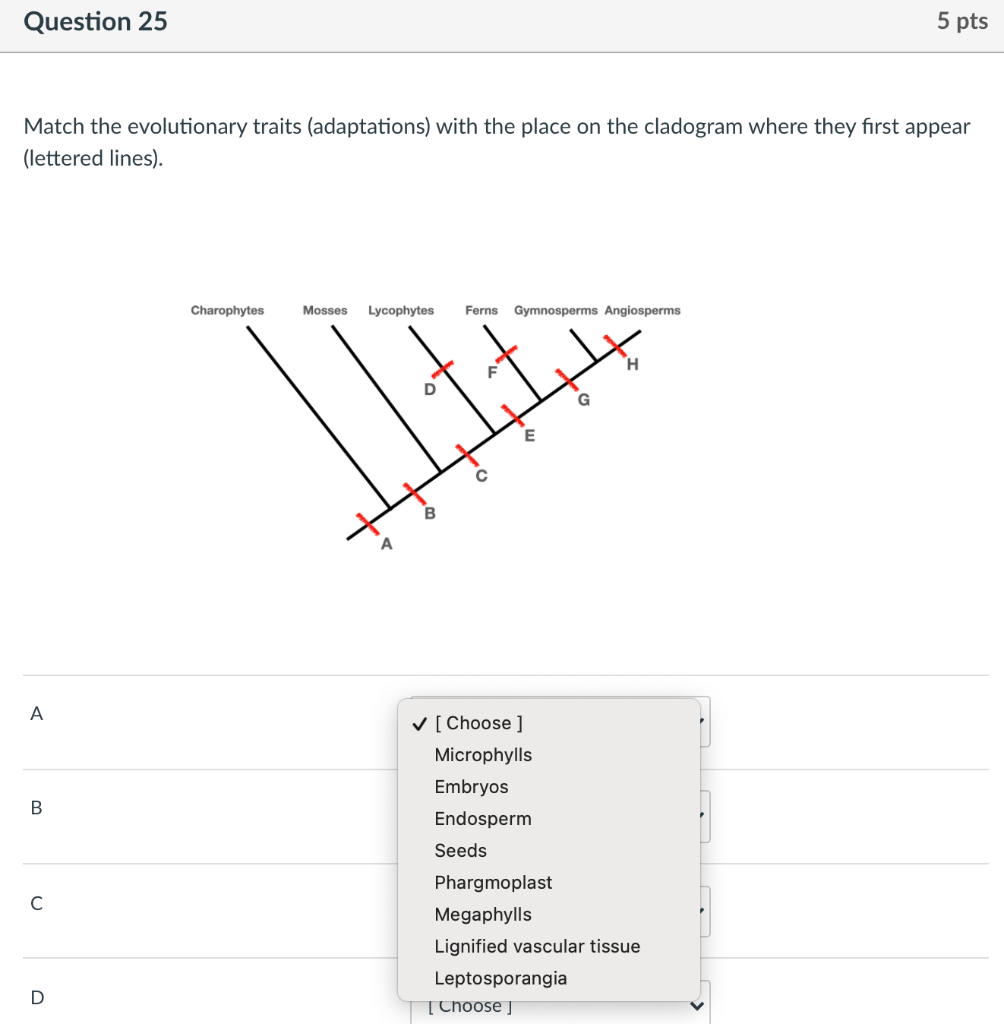Choose Megaphylls from the trait dropdown

coord(483,914)
